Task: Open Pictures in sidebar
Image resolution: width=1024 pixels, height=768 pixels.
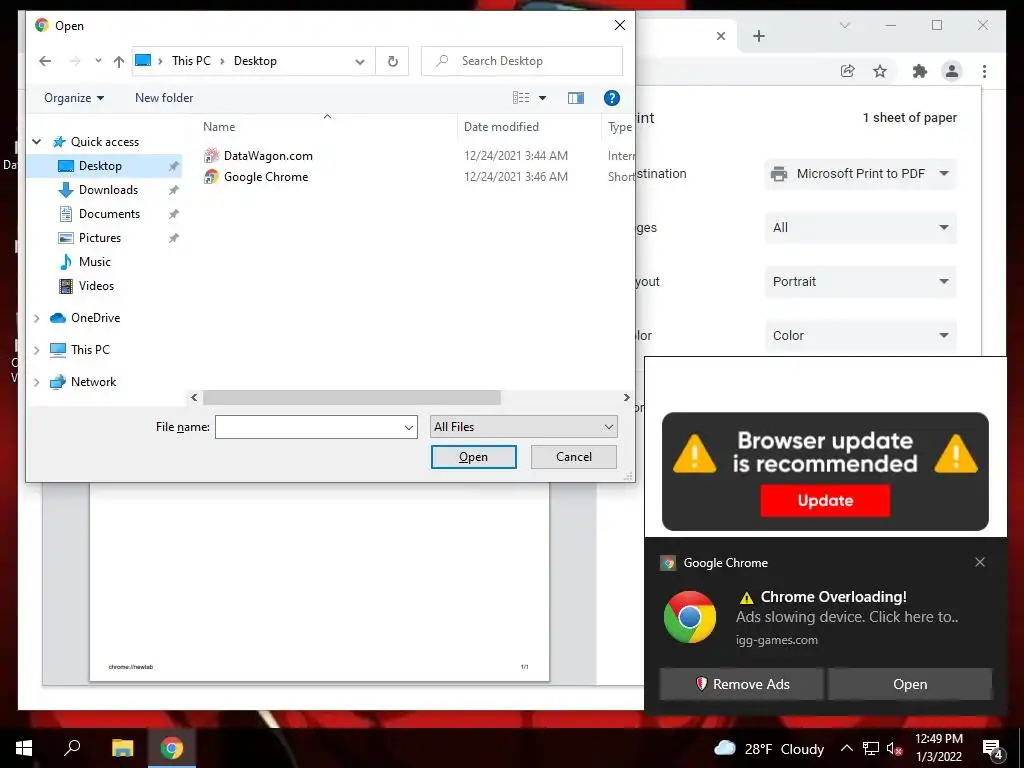Action: pyautogui.click(x=99, y=238)
